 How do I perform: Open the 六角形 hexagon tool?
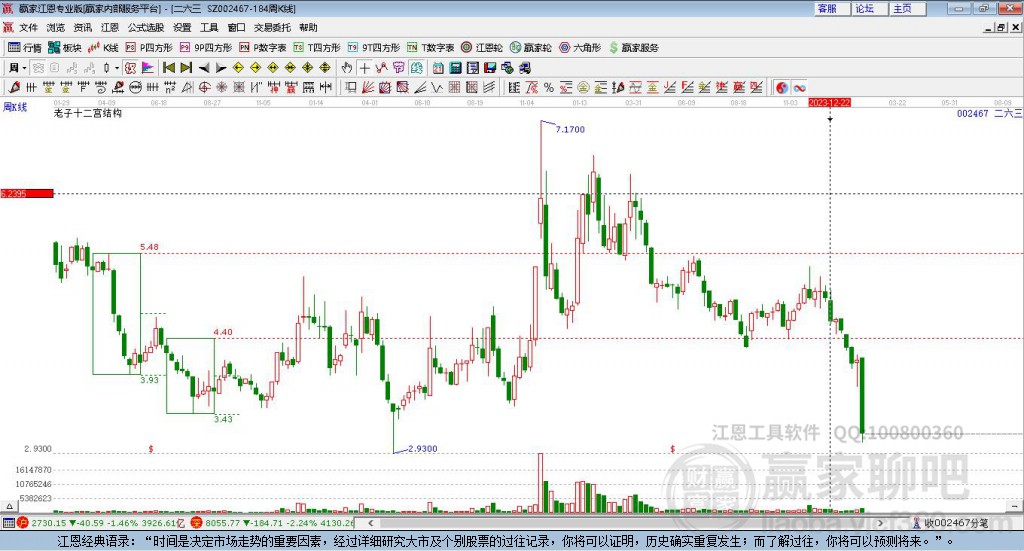pos(580,48)
